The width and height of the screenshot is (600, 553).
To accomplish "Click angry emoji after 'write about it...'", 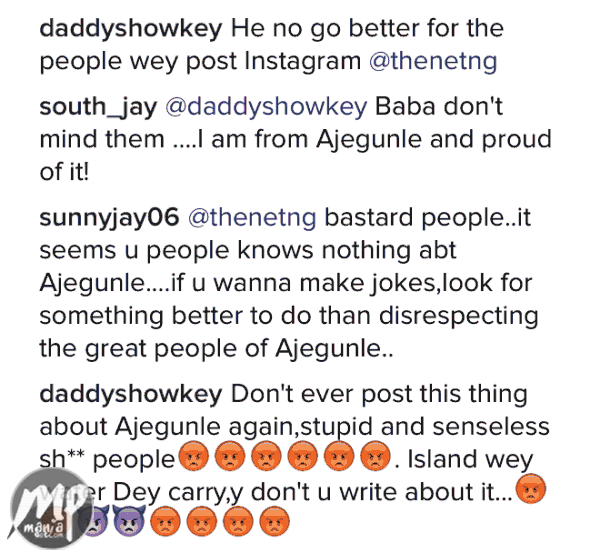I will tap(531, 489).
